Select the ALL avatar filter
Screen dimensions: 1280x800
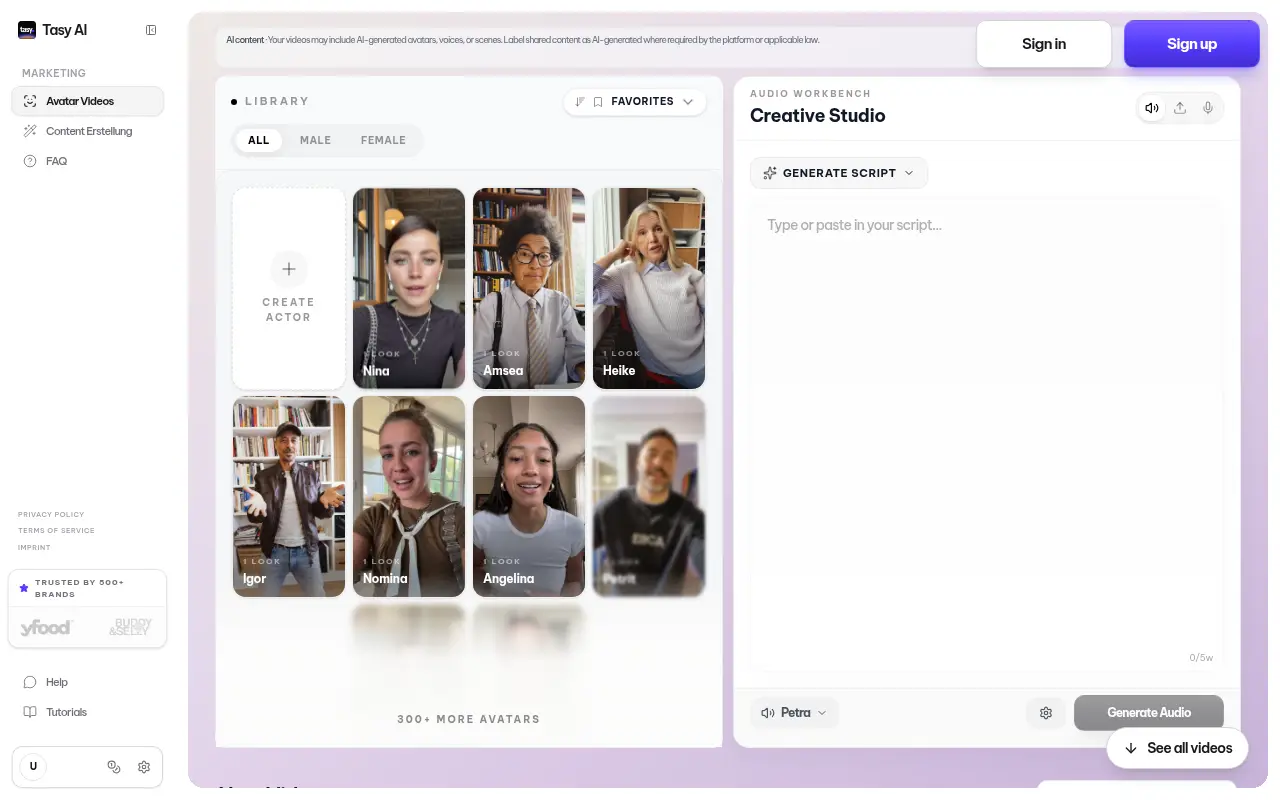tap(259, 140)
